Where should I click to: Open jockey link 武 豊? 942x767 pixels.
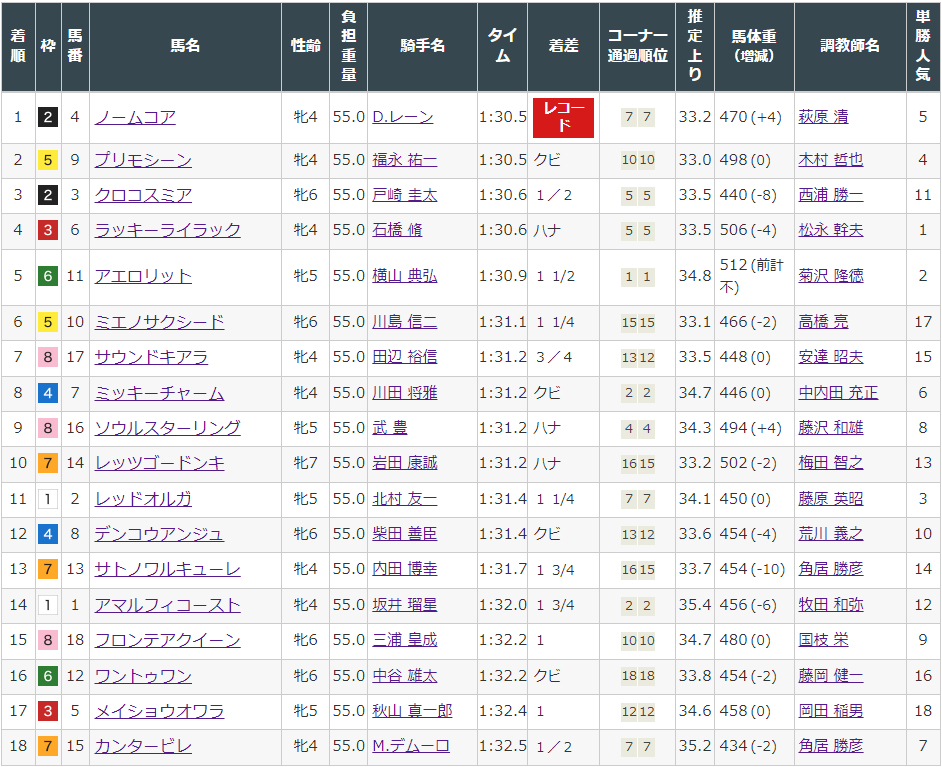pos(389,428)
